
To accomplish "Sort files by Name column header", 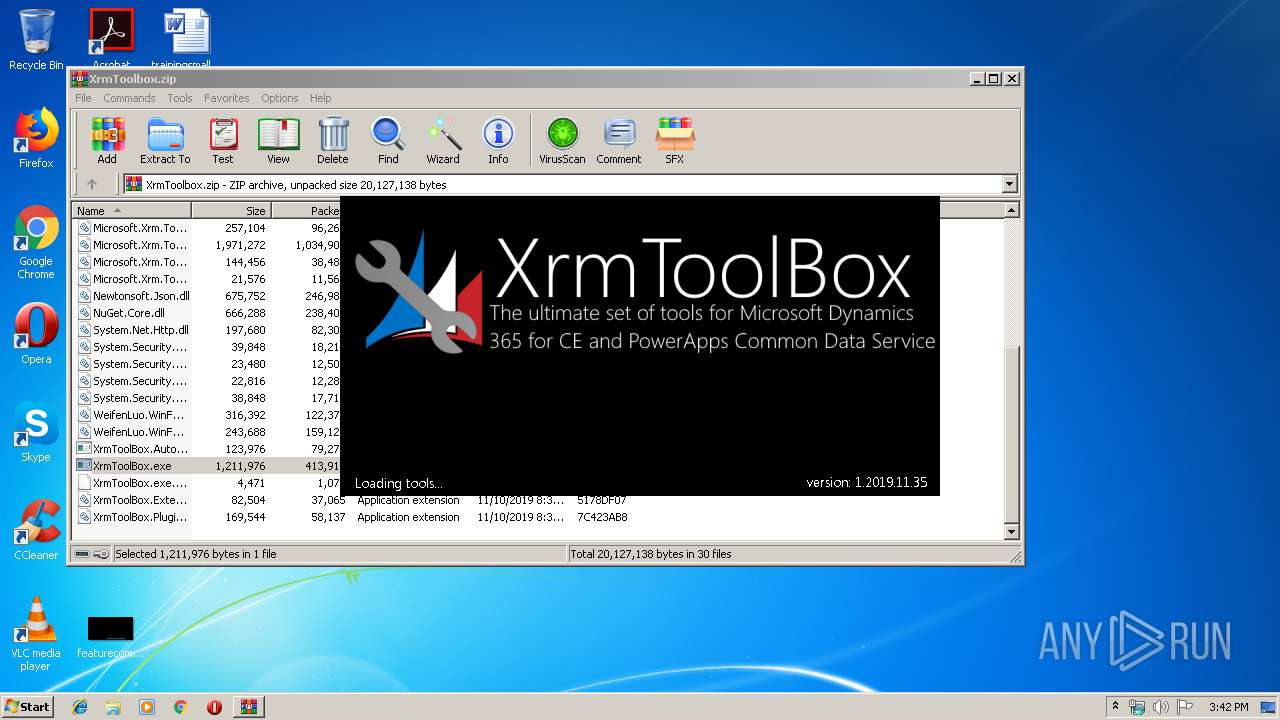I will click(131, 211).
